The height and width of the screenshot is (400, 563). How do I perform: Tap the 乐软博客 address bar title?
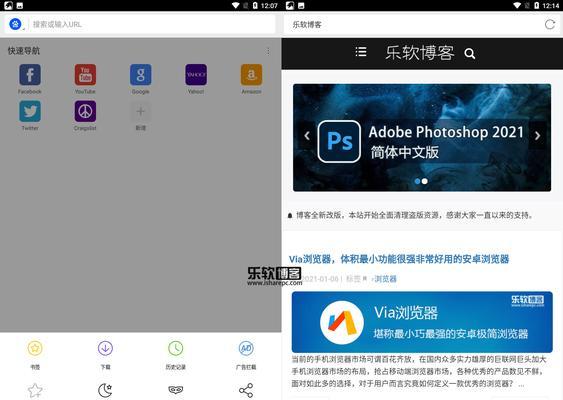click(307, 24)
